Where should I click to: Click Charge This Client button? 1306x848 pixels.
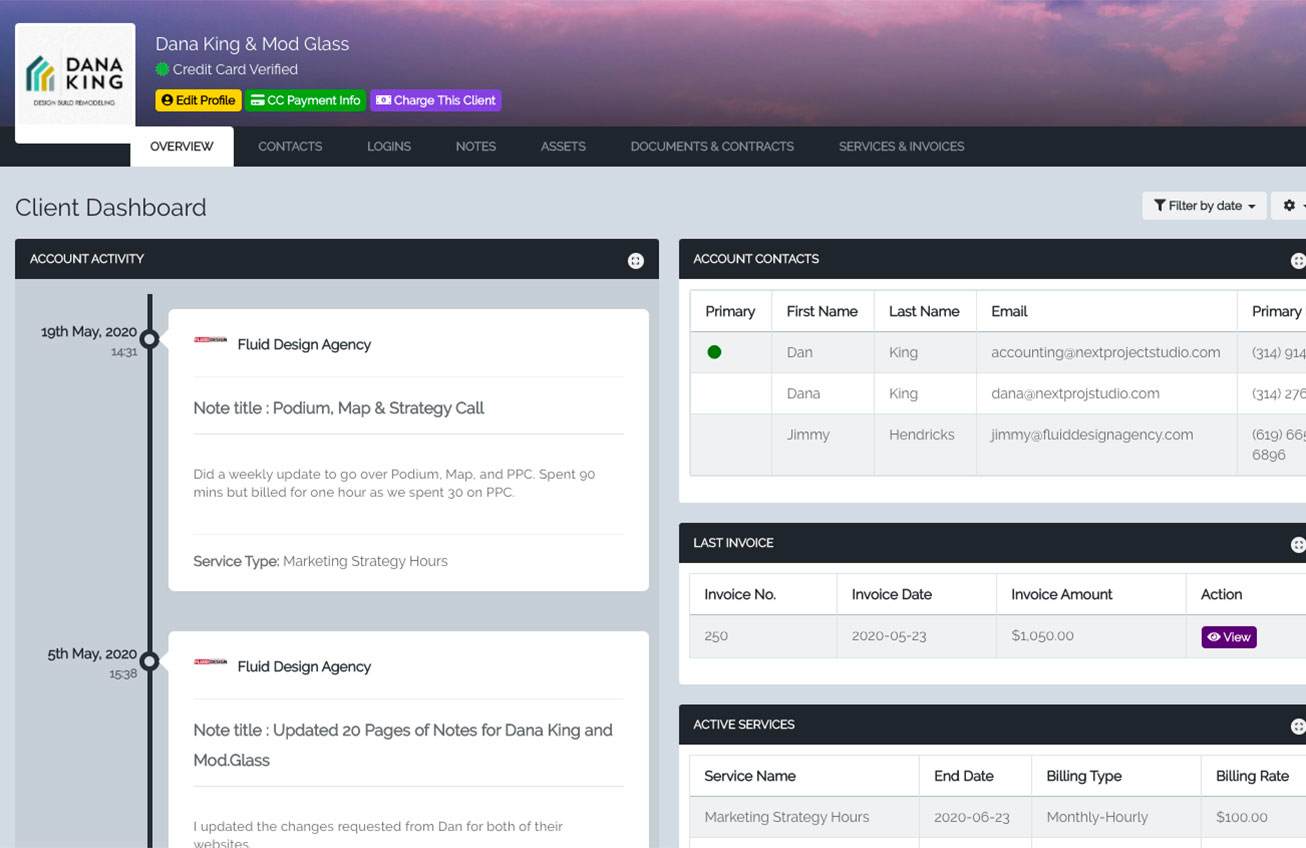436,100
